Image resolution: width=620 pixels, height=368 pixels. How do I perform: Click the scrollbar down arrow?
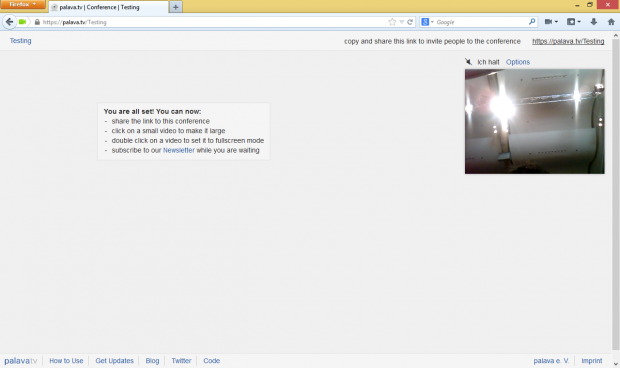tap(616, 364)
